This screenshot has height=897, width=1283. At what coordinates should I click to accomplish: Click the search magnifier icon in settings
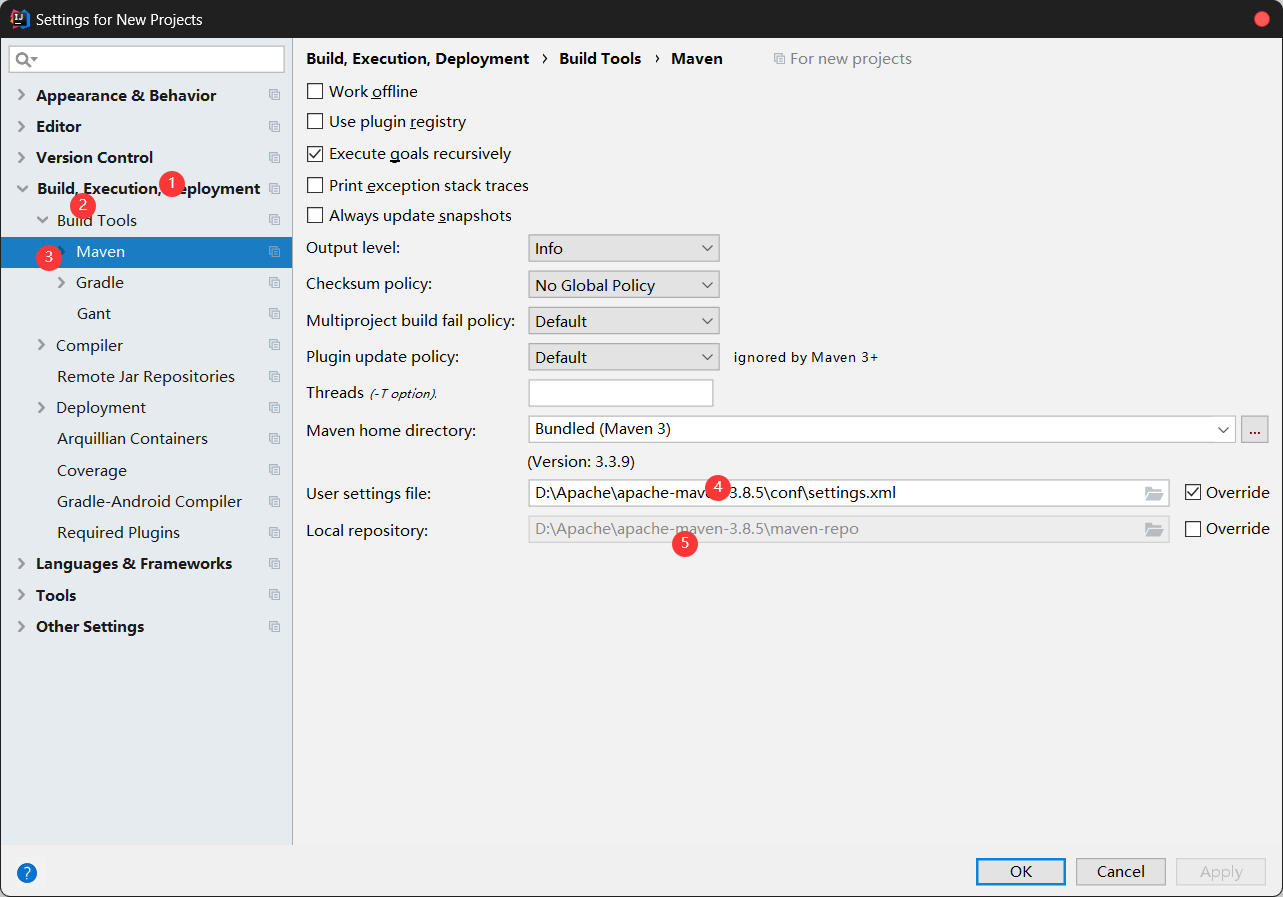click(x=24, y=60)
